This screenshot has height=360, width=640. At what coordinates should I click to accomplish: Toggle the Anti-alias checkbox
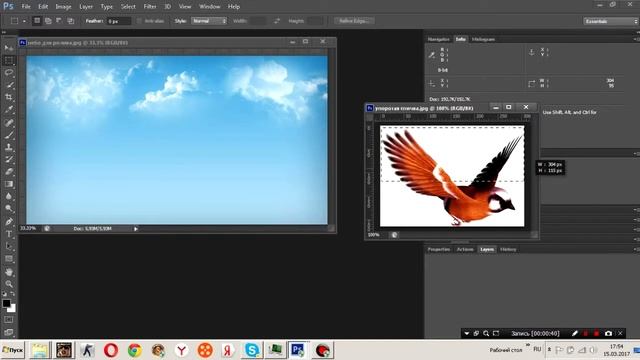(x=139, y=21)
